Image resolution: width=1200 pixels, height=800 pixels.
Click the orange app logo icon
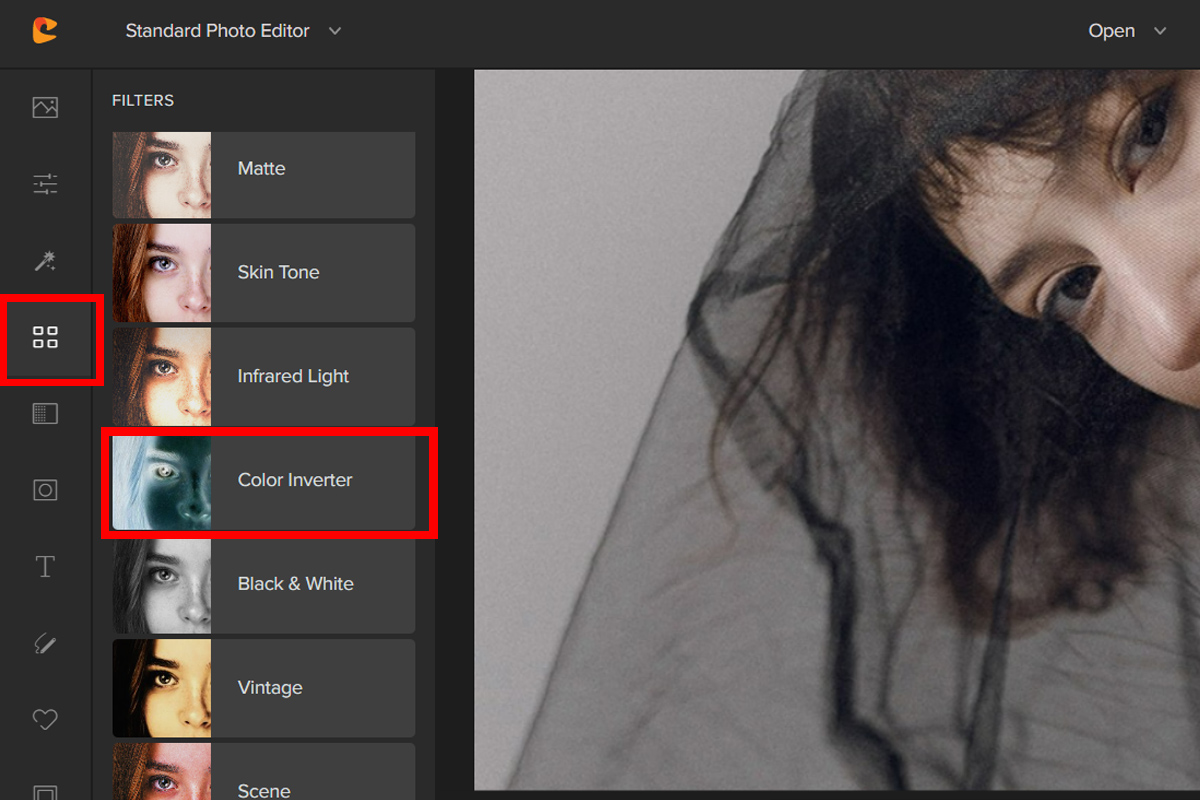(44, 31)
